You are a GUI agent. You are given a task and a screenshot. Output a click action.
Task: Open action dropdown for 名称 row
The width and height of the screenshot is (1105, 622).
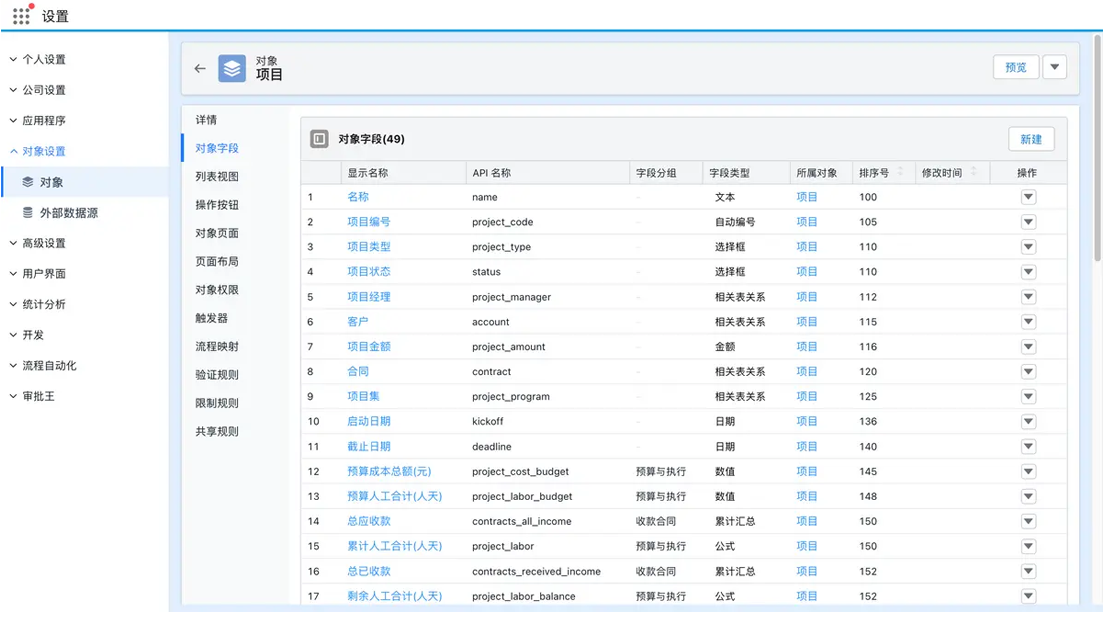pos(1028,197)
